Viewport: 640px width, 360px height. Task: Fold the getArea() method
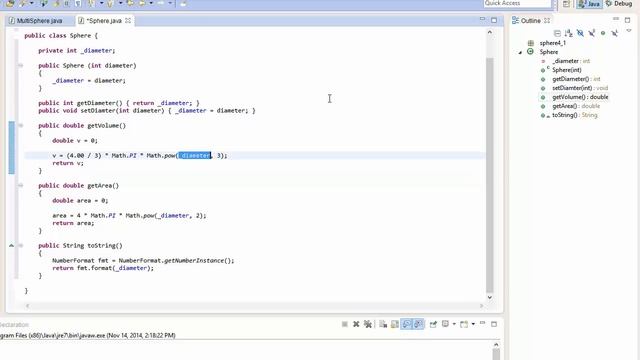coord(20,185)
